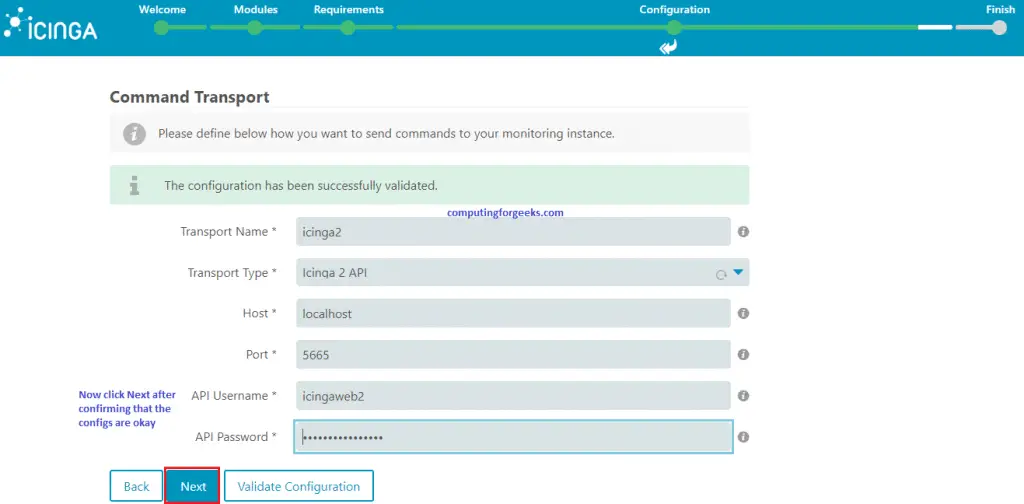Focus the API Password field
1024x504 pixels.
tap(513, 437)
